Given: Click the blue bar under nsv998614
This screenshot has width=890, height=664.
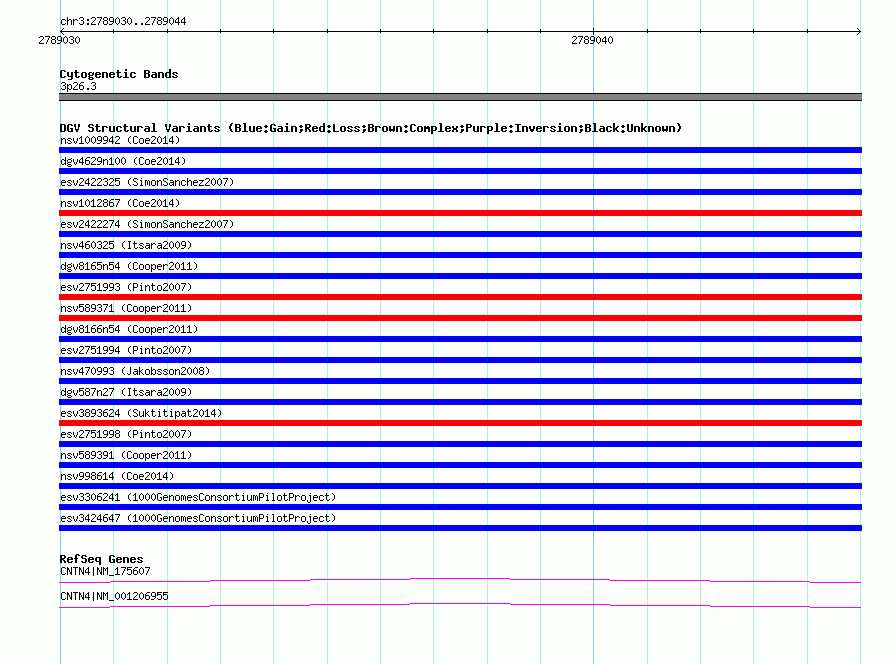Looking at the screenshot, I should click(x=460, y=486).
